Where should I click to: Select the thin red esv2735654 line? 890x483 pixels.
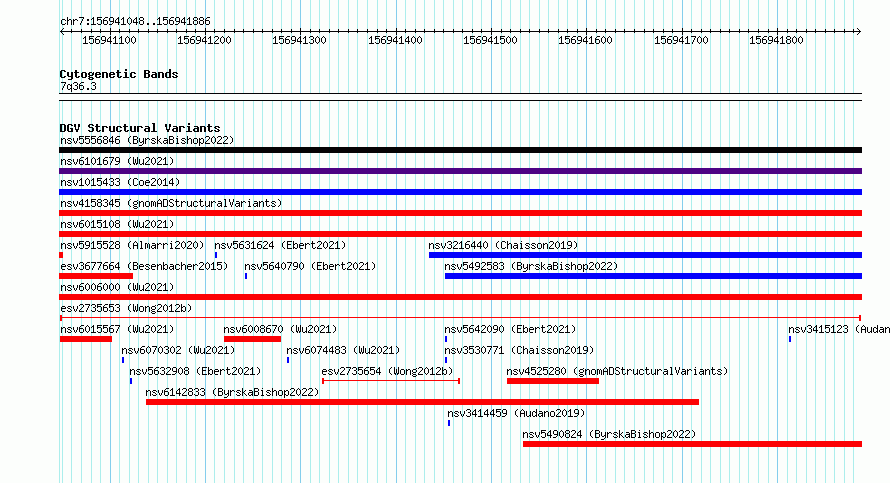click(x=391, y=381)
